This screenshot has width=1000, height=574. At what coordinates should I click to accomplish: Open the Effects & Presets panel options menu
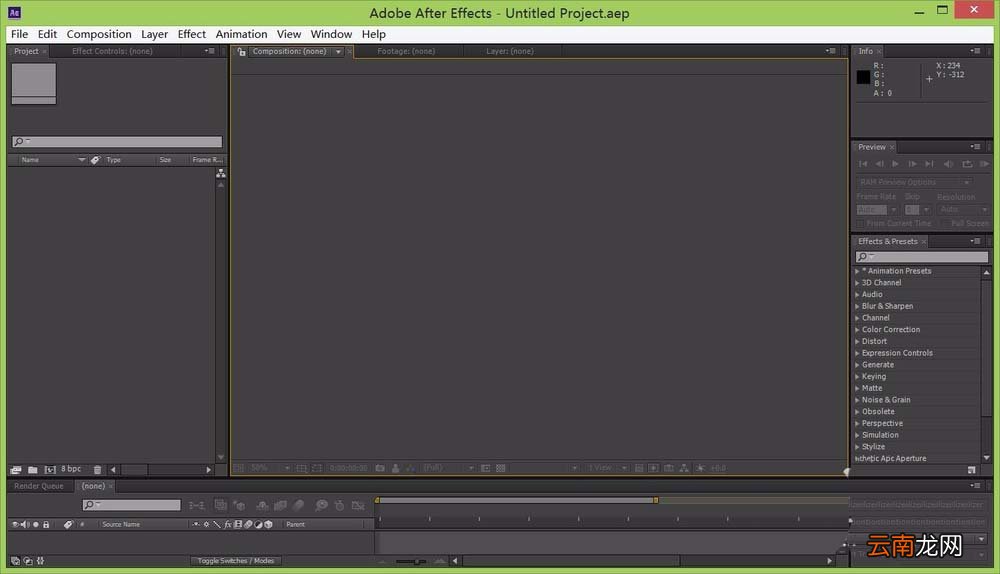pyautogui.click(x=975, y=241)
